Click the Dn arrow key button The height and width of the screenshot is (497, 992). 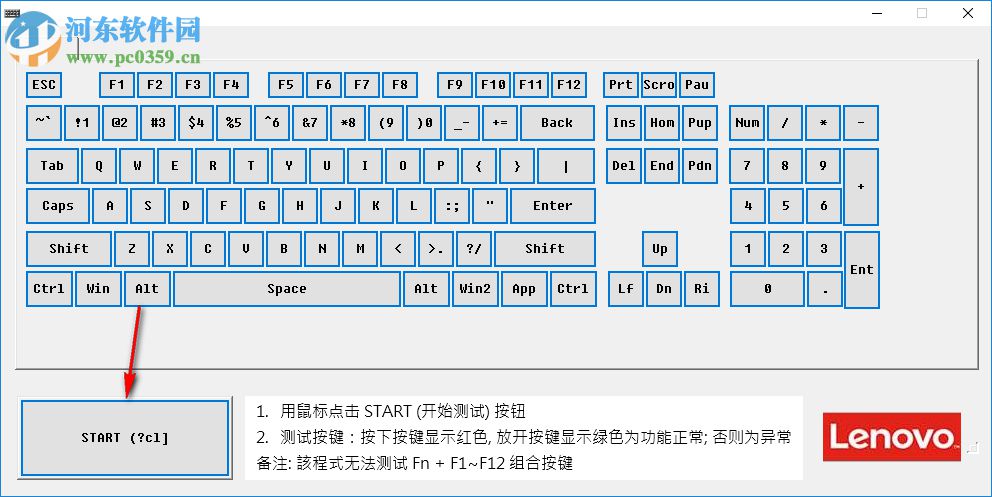664,289
